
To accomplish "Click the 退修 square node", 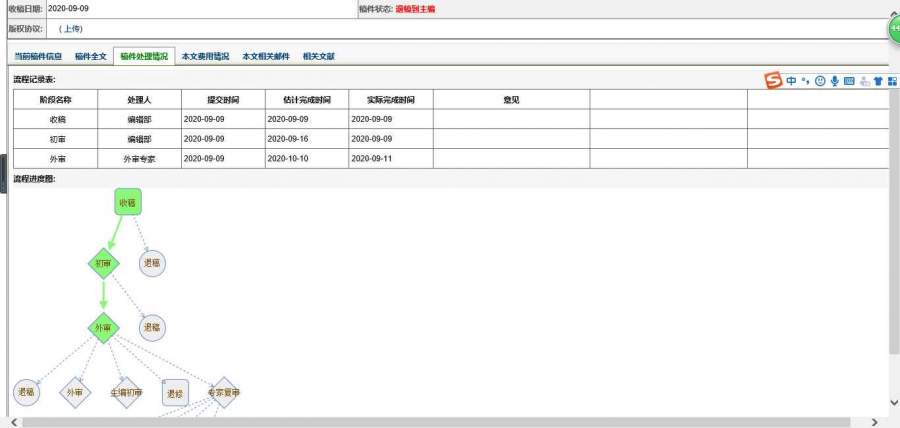I will tap(175, 393).
